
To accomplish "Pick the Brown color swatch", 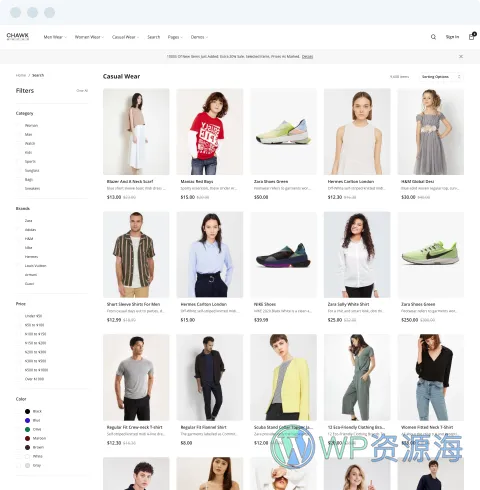I will [27, 447].
